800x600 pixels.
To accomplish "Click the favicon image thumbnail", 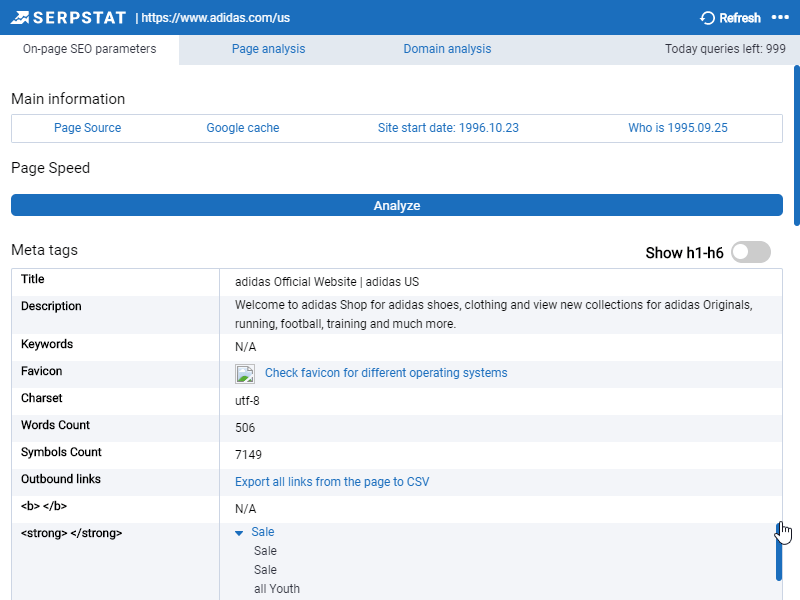I will pyautogui.click(x=245, y=374).
